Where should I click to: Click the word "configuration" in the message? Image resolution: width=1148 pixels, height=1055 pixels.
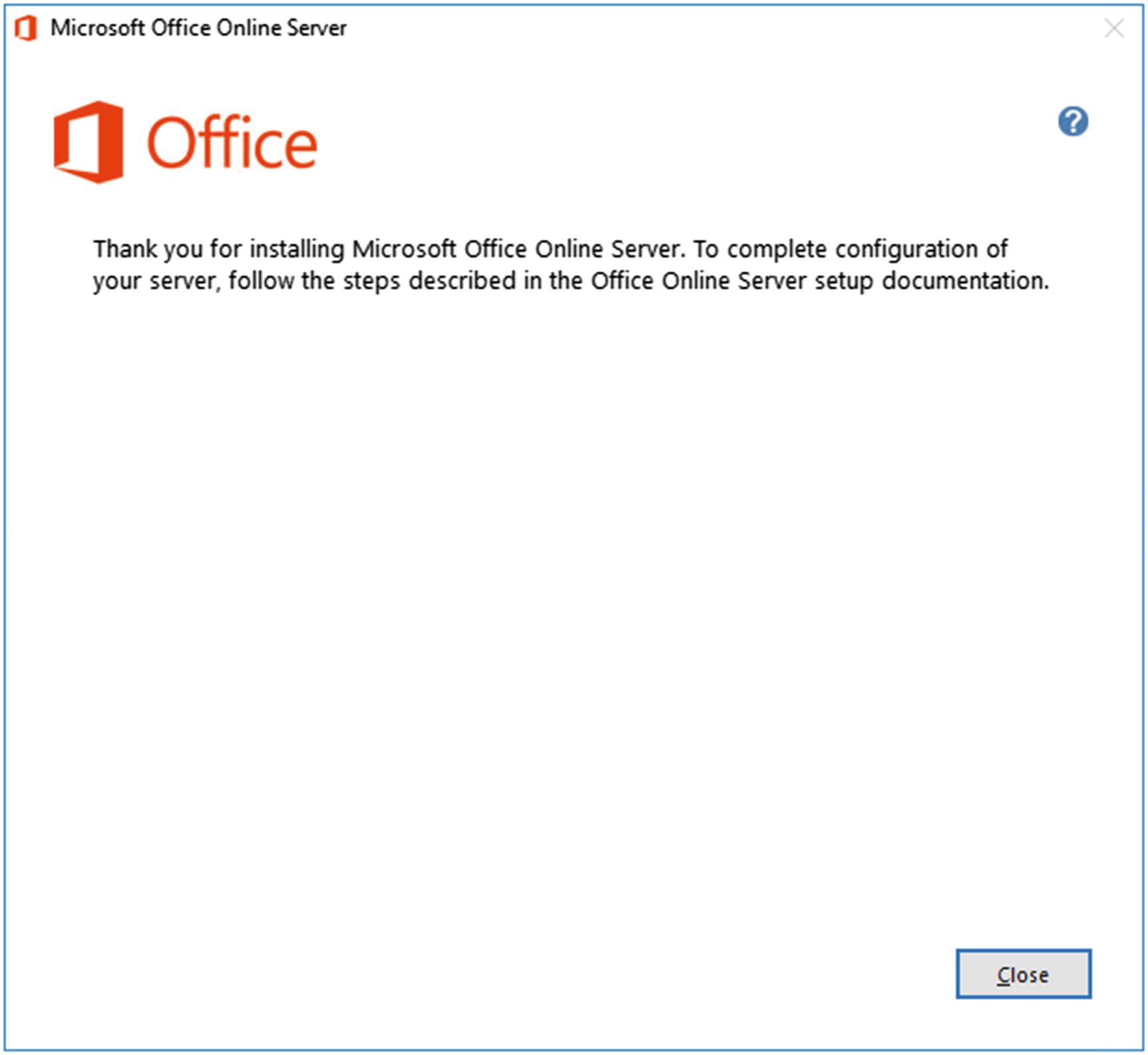[x=906, y=249]
